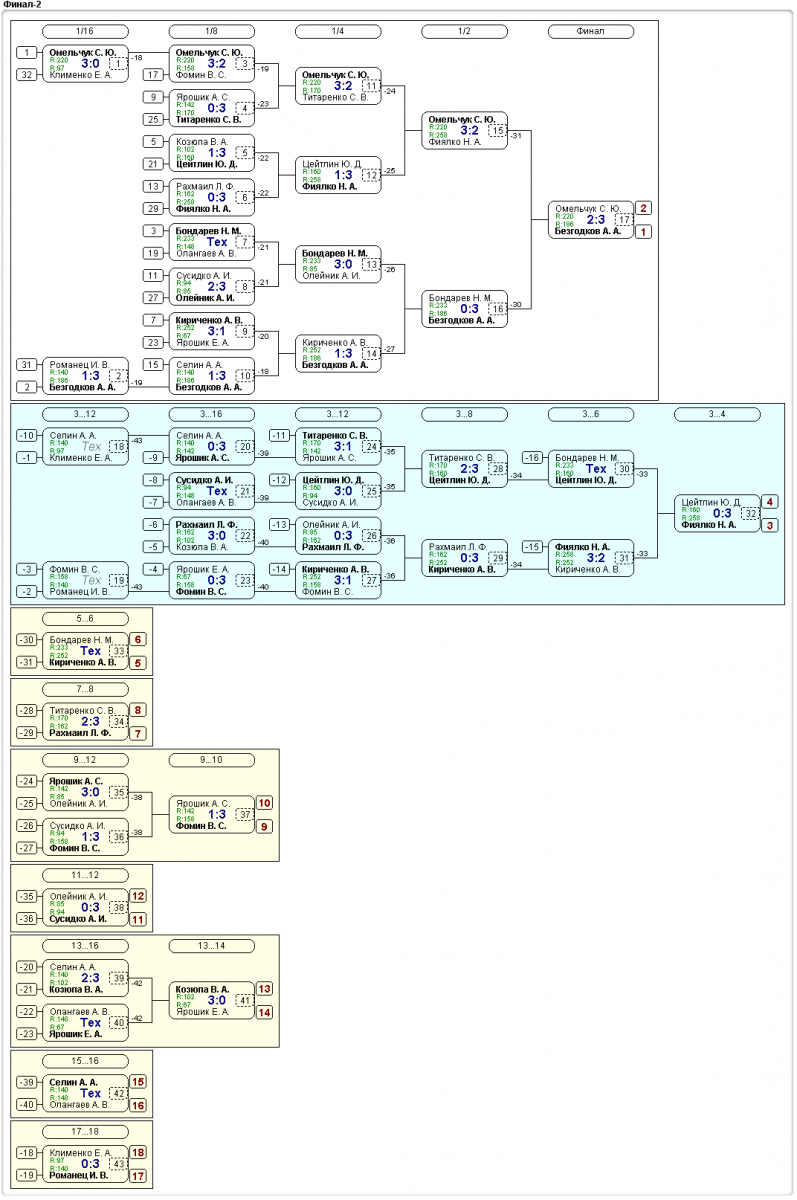Click the "13...14" bracket header
Screen dimensions: 797x1200
(212, 945)
